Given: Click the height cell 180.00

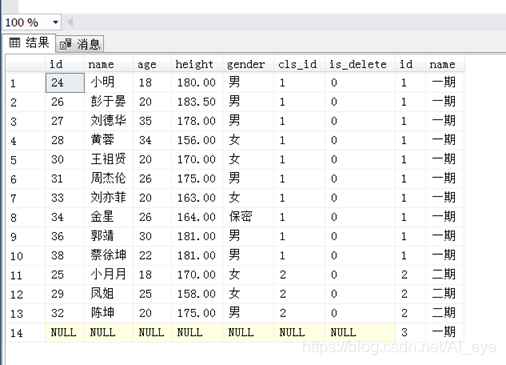Looking at the screenshot, I should [x=197, y=82].
